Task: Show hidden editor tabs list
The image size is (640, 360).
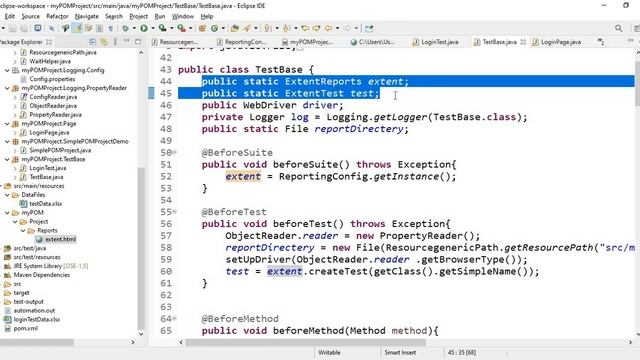Action: [600, 42]
